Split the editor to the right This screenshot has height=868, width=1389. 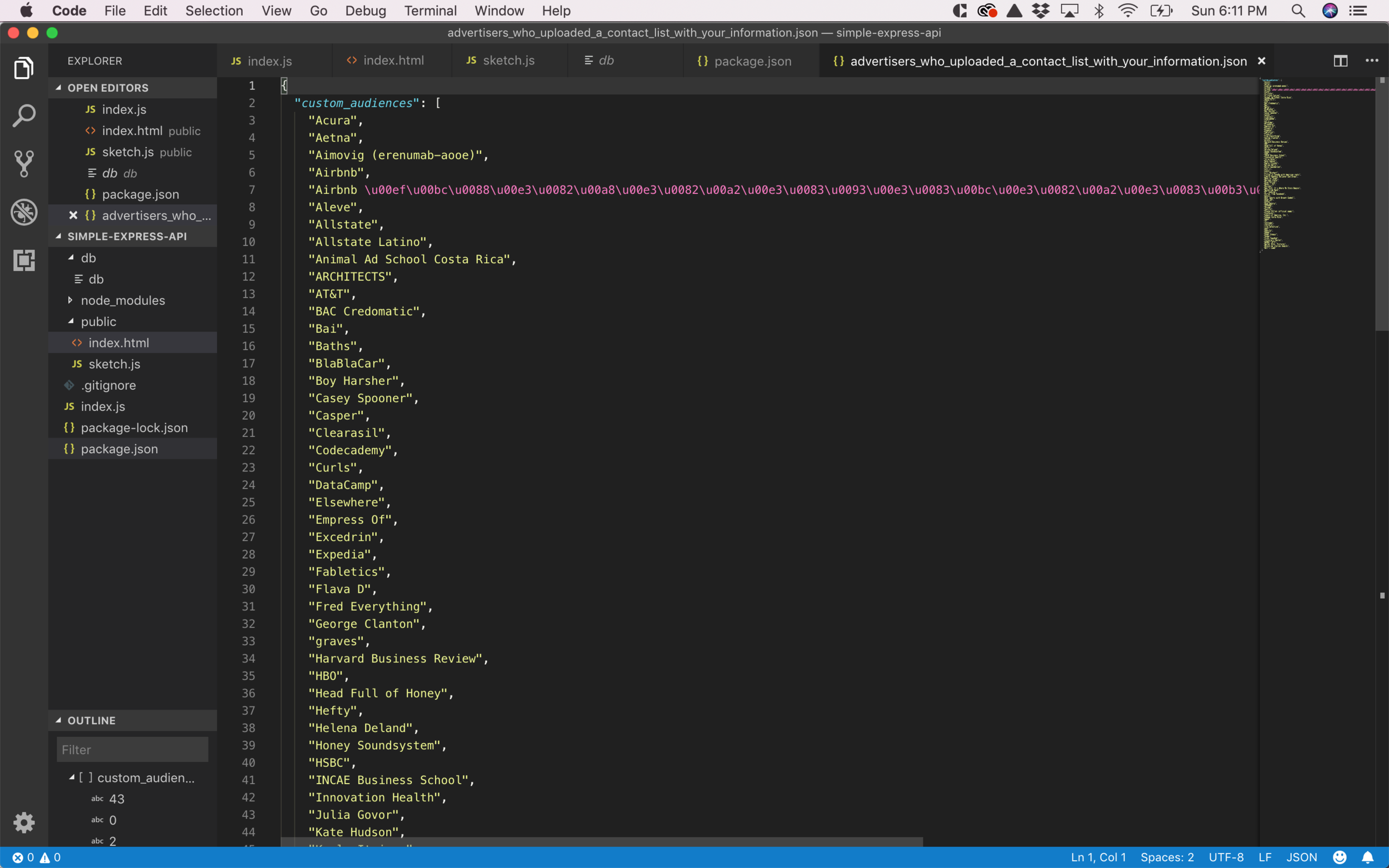(1340, 61)
